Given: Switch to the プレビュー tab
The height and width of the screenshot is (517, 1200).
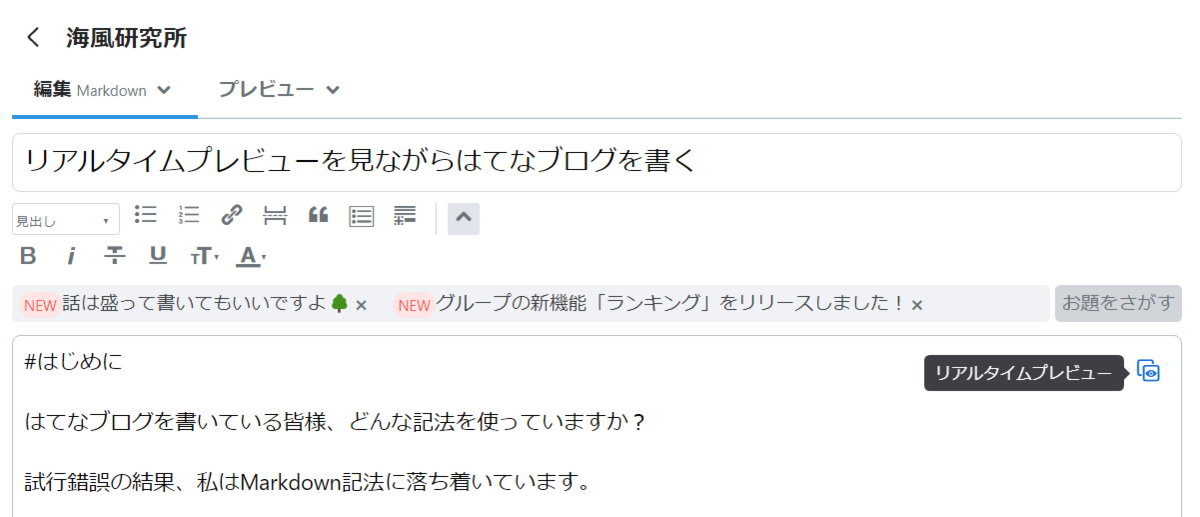Looking at the screenshot, I should (279, 90).
